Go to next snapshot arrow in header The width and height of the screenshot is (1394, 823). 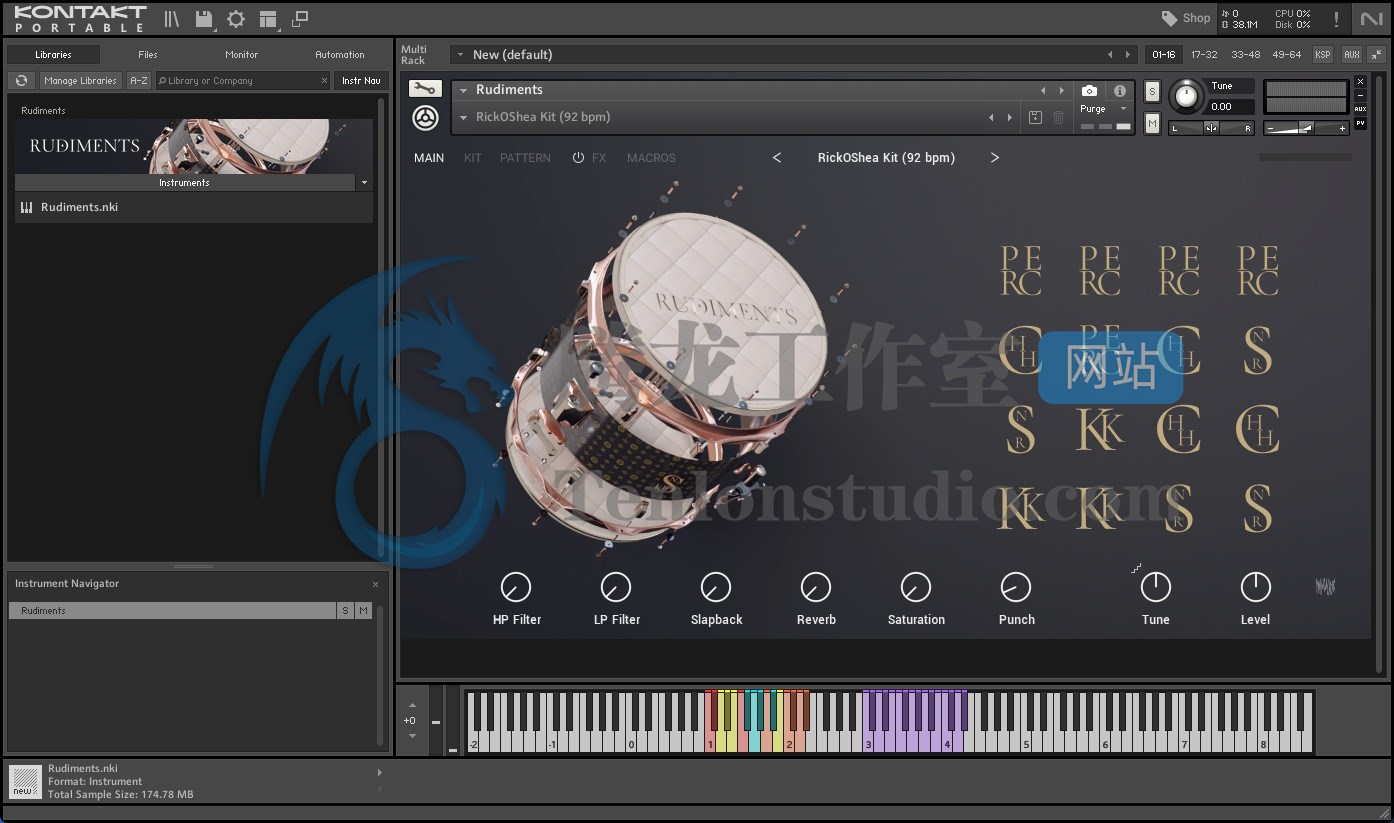(1010, 118)
